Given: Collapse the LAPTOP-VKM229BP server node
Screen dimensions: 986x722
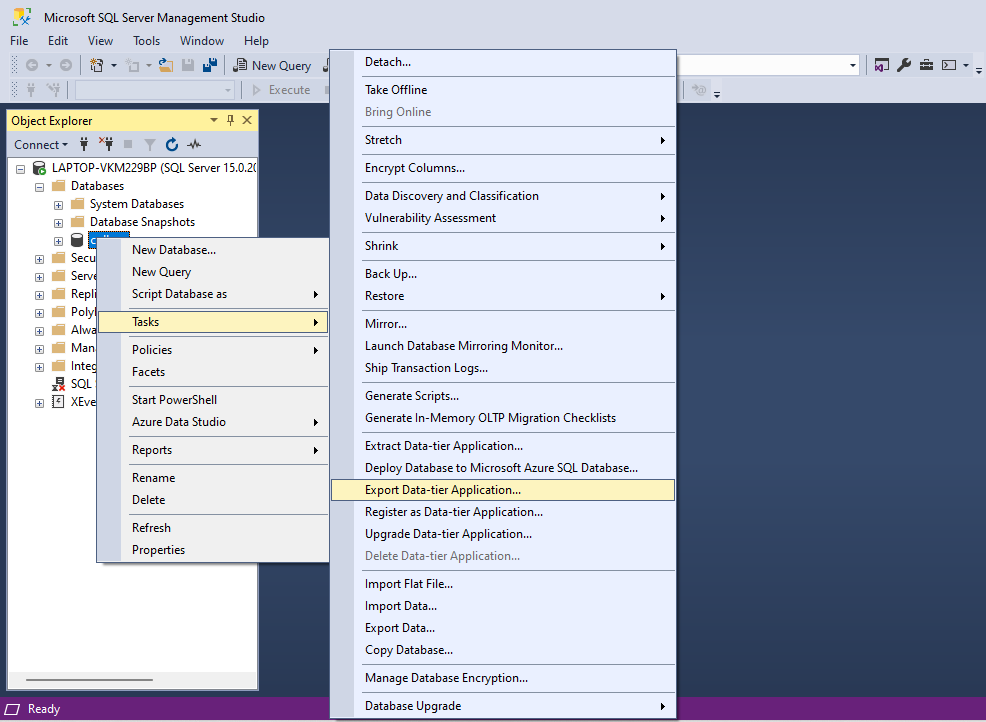Looking at the screenshot, I should tap(21, 169).
